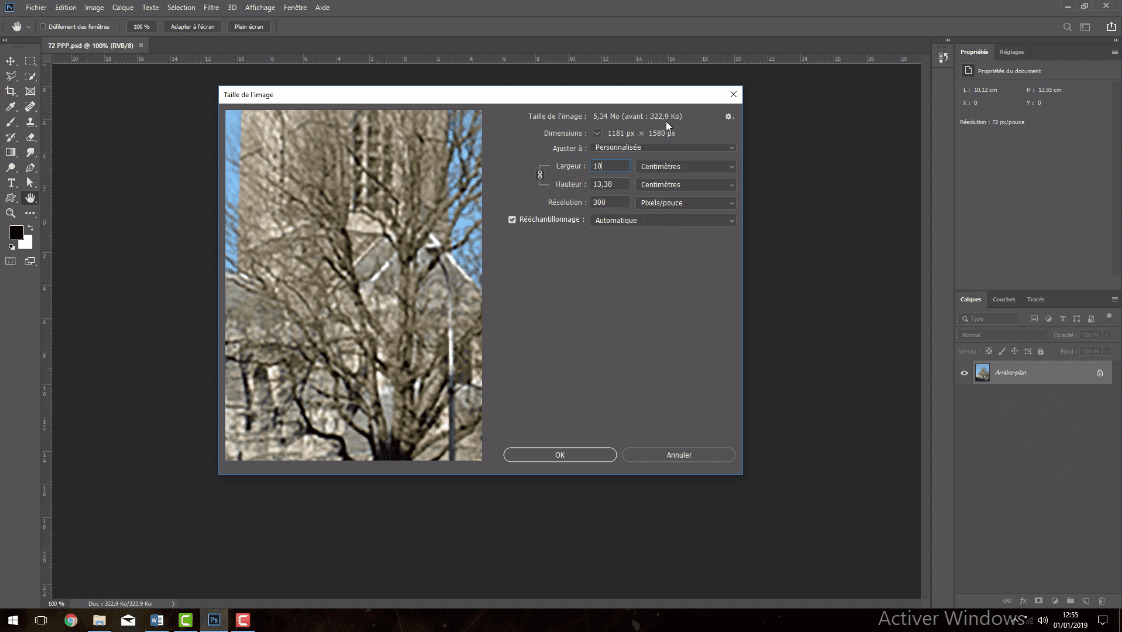Open the Calque menu
The image size is (1122, 632).
123,7
